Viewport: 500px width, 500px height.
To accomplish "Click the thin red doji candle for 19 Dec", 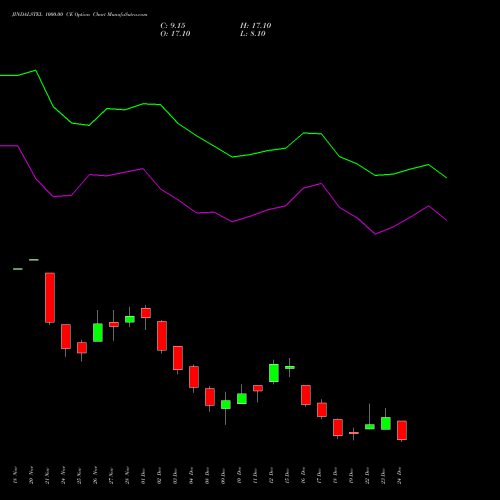I will click(x=354, y=433).
